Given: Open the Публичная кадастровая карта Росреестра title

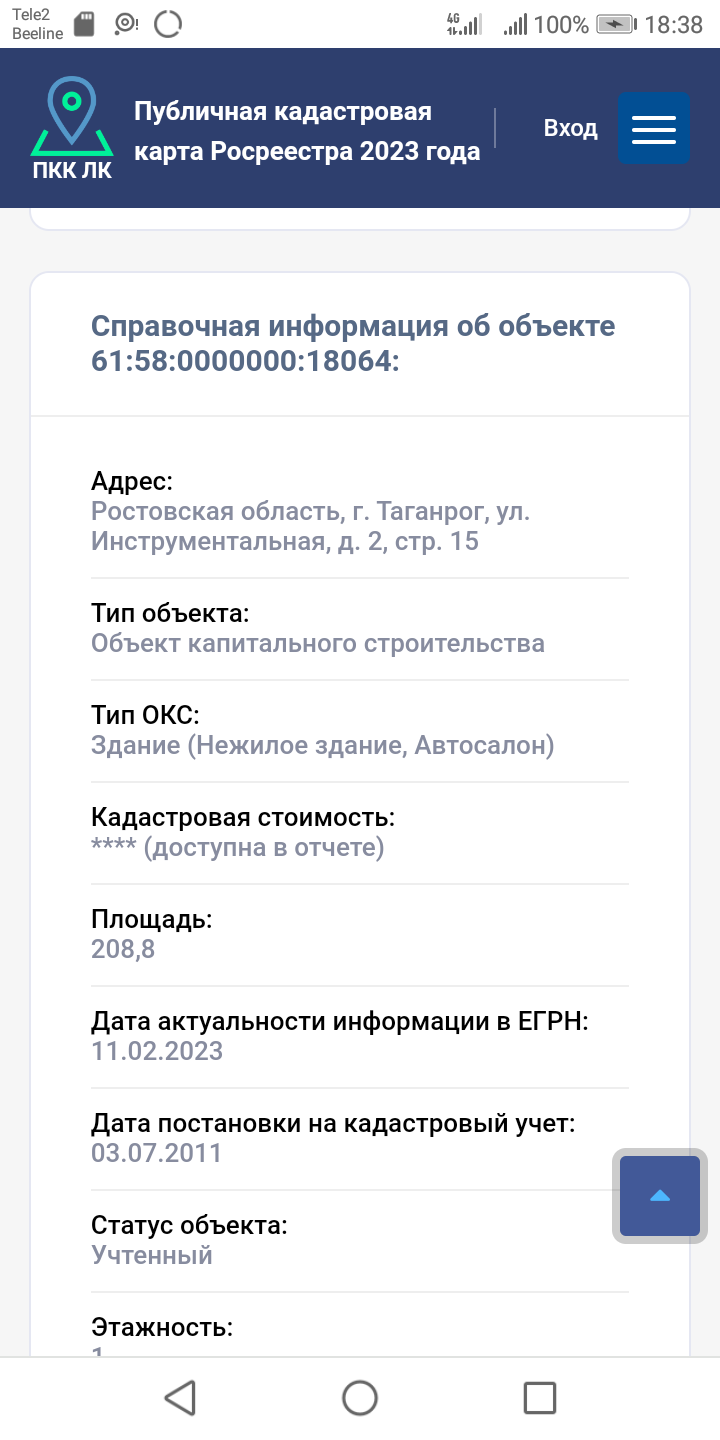Looking at the screenshot, I should (x=307, y=131).
